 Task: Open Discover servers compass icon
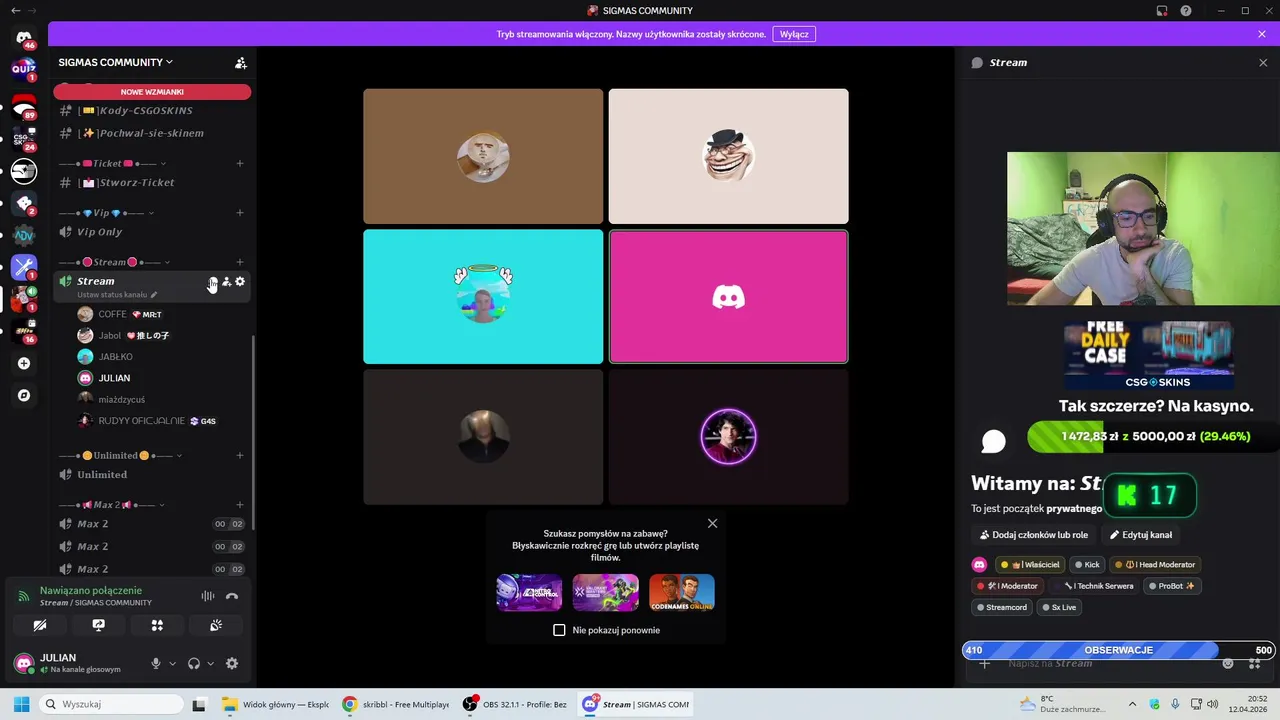[24, 395]
